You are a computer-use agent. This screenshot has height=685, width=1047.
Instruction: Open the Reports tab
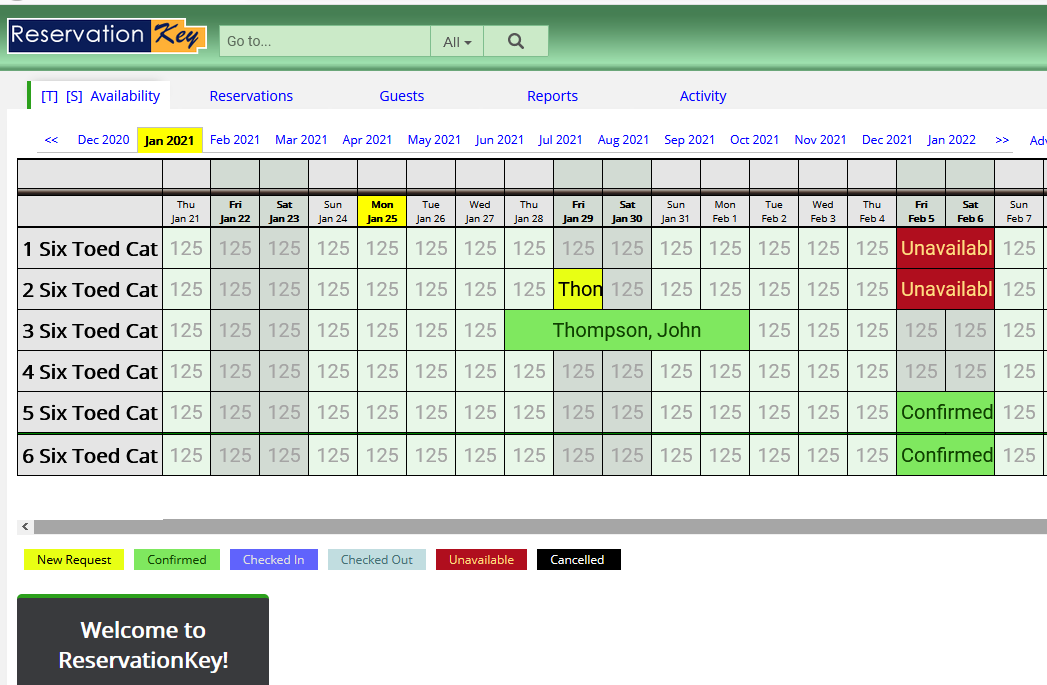point(552,96)
